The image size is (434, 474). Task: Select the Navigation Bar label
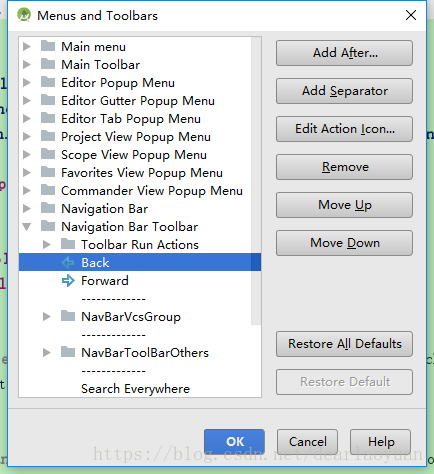pyautogui.click(x=104, y=209)
